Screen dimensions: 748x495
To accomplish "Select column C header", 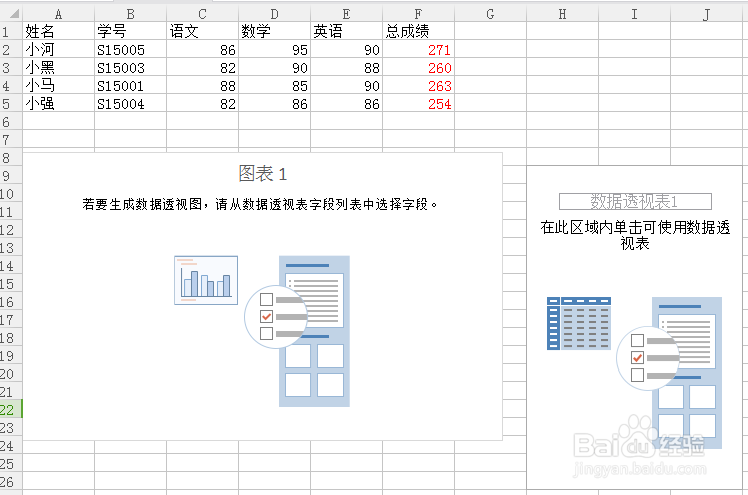I will tap(202, 14).
